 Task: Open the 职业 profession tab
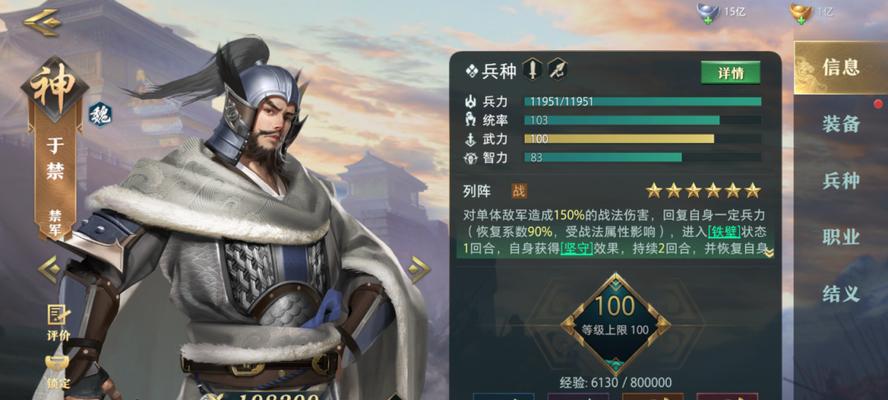841,237
